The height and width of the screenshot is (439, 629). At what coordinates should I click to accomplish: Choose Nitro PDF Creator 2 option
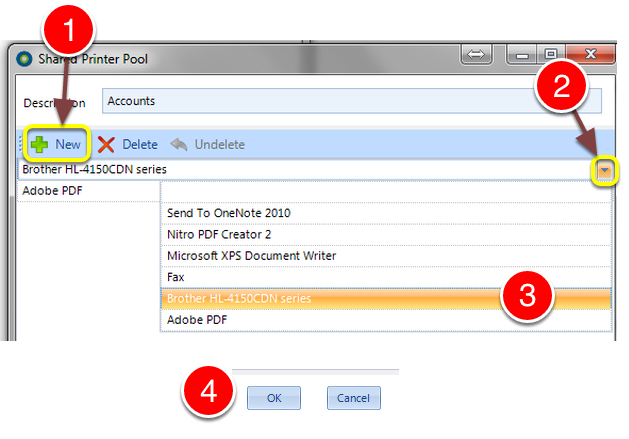386,234
